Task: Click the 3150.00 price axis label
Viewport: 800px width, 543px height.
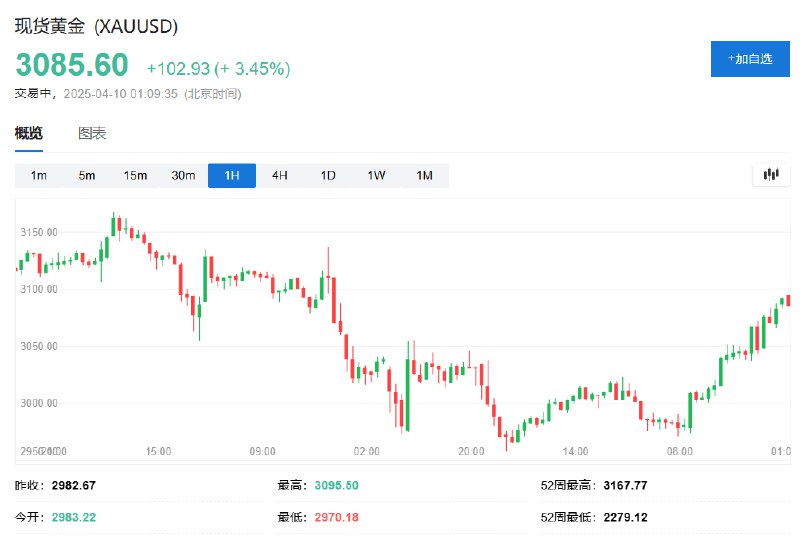Action: point(39,232)
